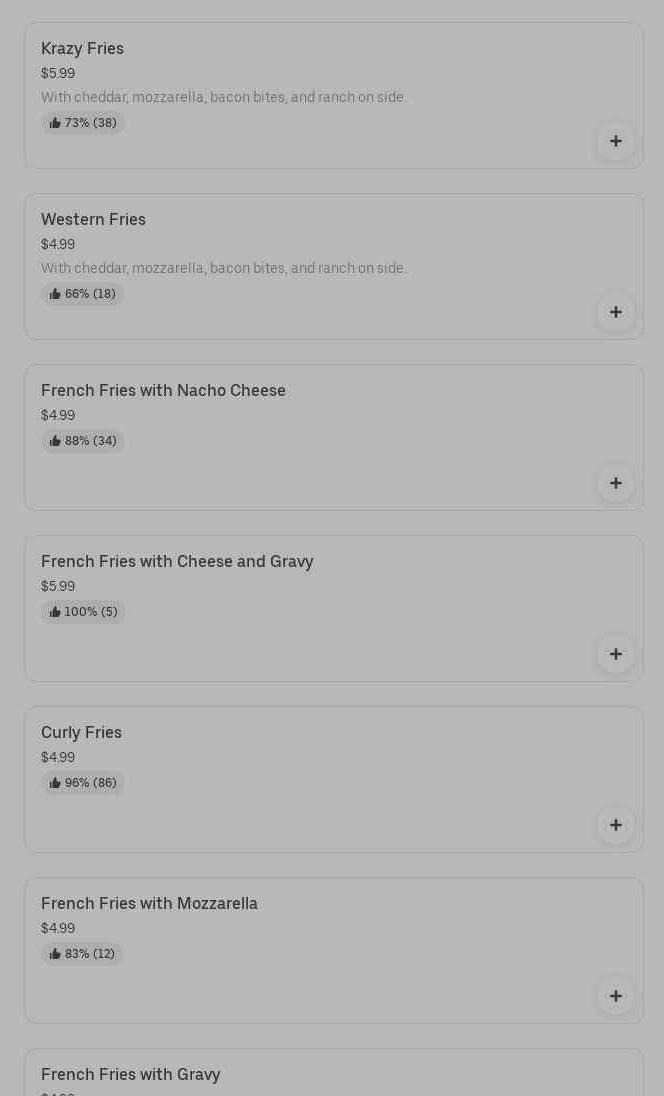Add French Fries with Nacho Cheese
664x1096 pixels.
615,483
